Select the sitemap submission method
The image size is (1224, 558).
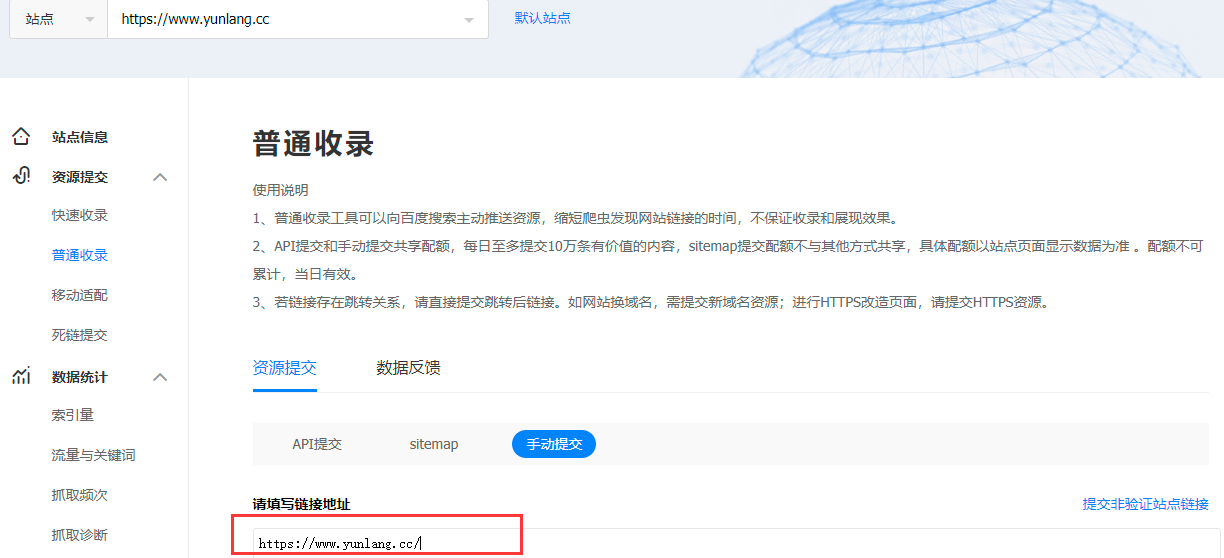point(434,444)
